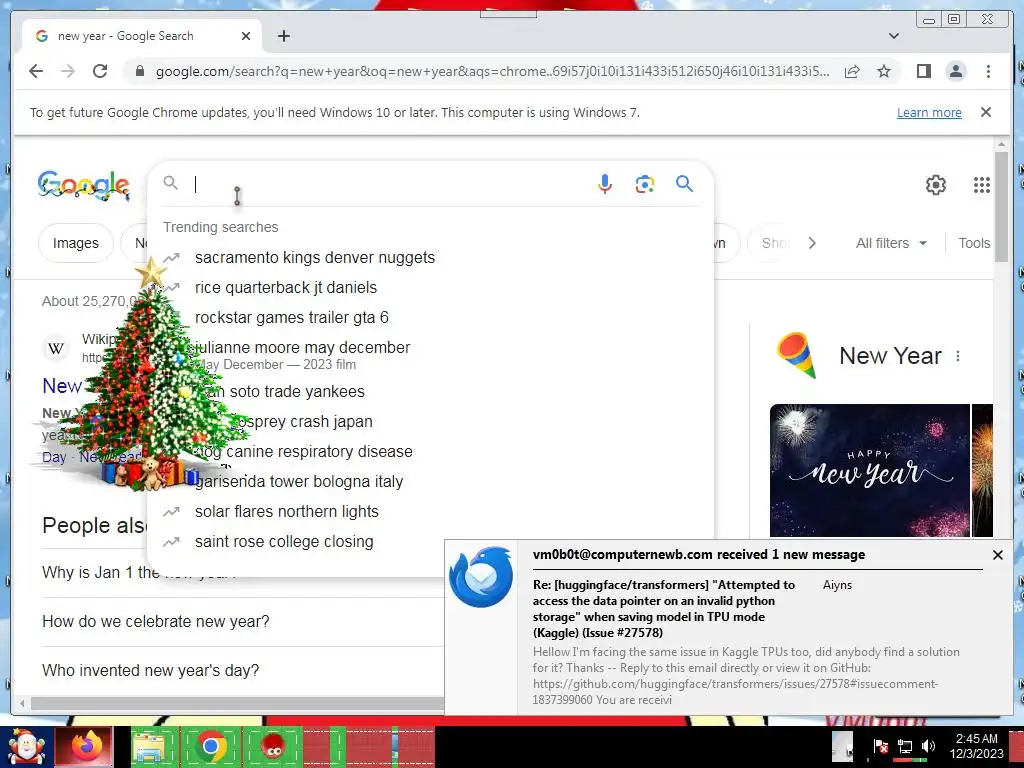Screen dimensions: 1024x768
Task: Open File Explorer from the taskbar
Action: tap(150, 746)
